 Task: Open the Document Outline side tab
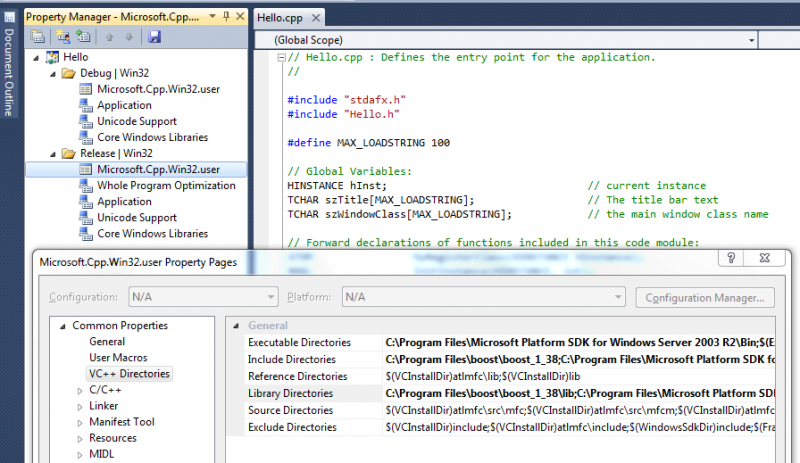9,64
